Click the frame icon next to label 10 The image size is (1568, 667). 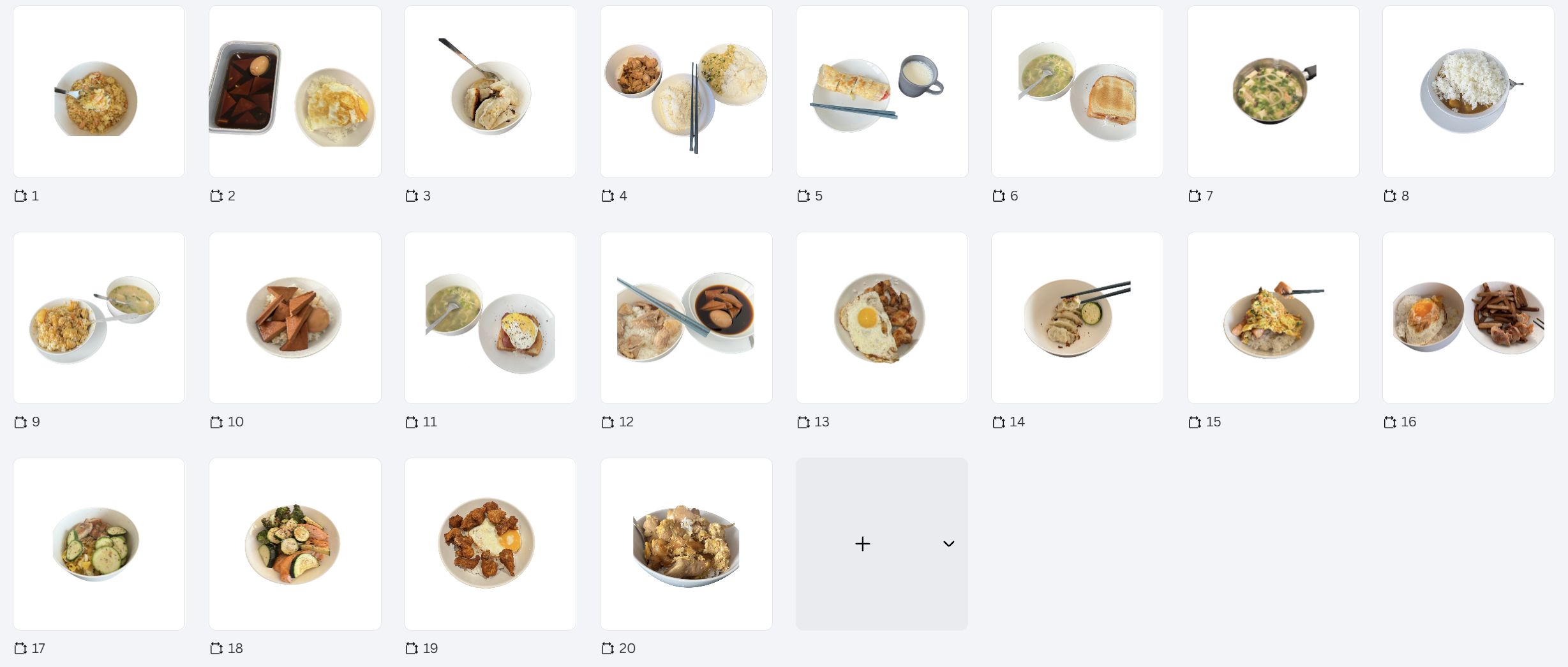coord(216,422)
